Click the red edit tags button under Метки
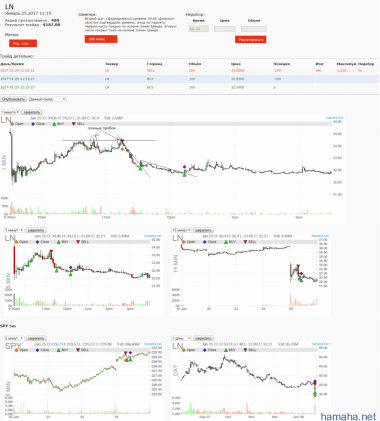The height and width of the screenshot is (421, 380). click(23, 43)
